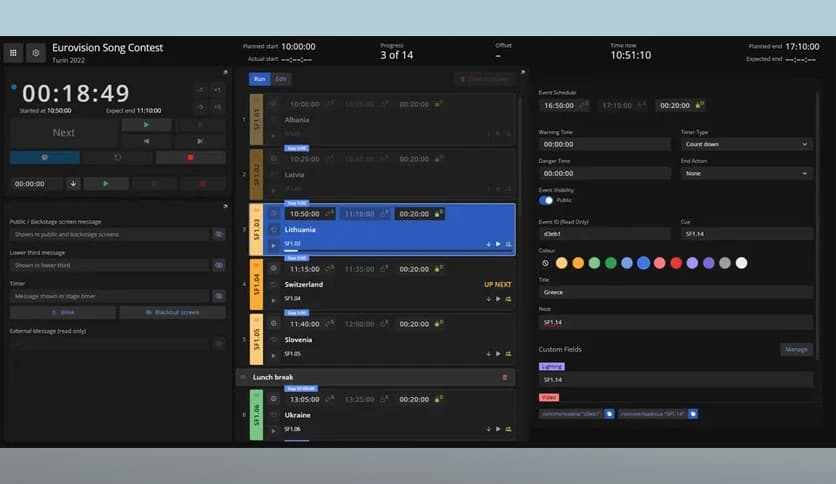This screenshot has height=484, width=836.
Task: Load Slovenia event with the down arrow icon
Action: pos(488,354)
